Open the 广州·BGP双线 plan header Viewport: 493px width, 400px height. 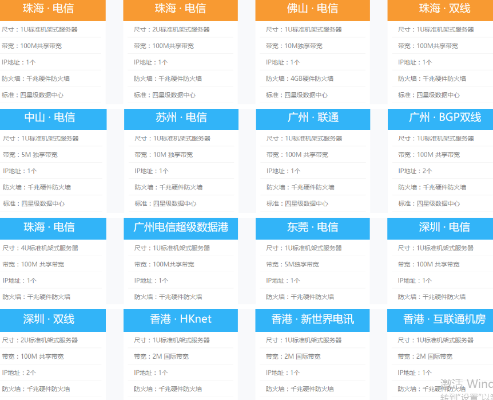point(440,119)
